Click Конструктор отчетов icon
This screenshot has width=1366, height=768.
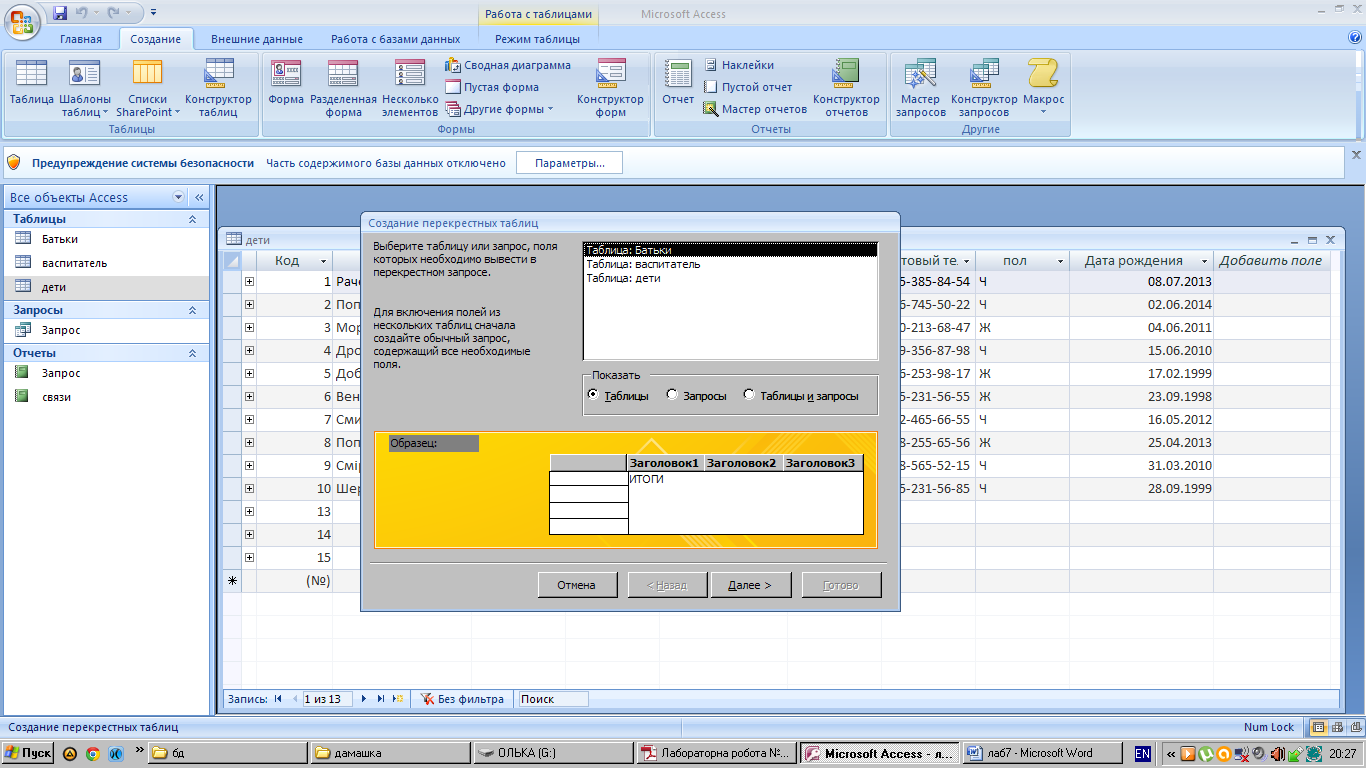(846, 87)
